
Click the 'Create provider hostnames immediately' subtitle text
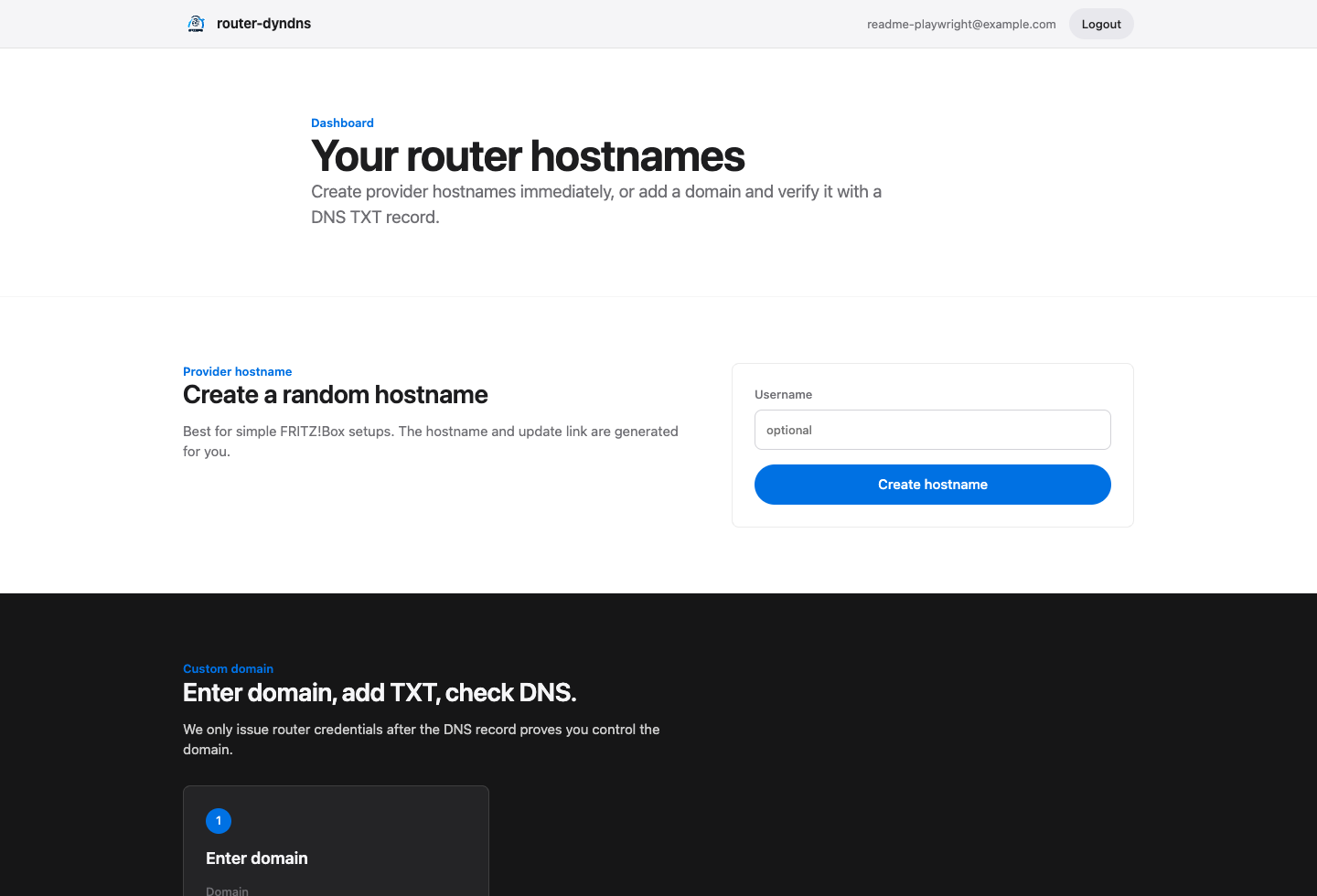(596, 204)
